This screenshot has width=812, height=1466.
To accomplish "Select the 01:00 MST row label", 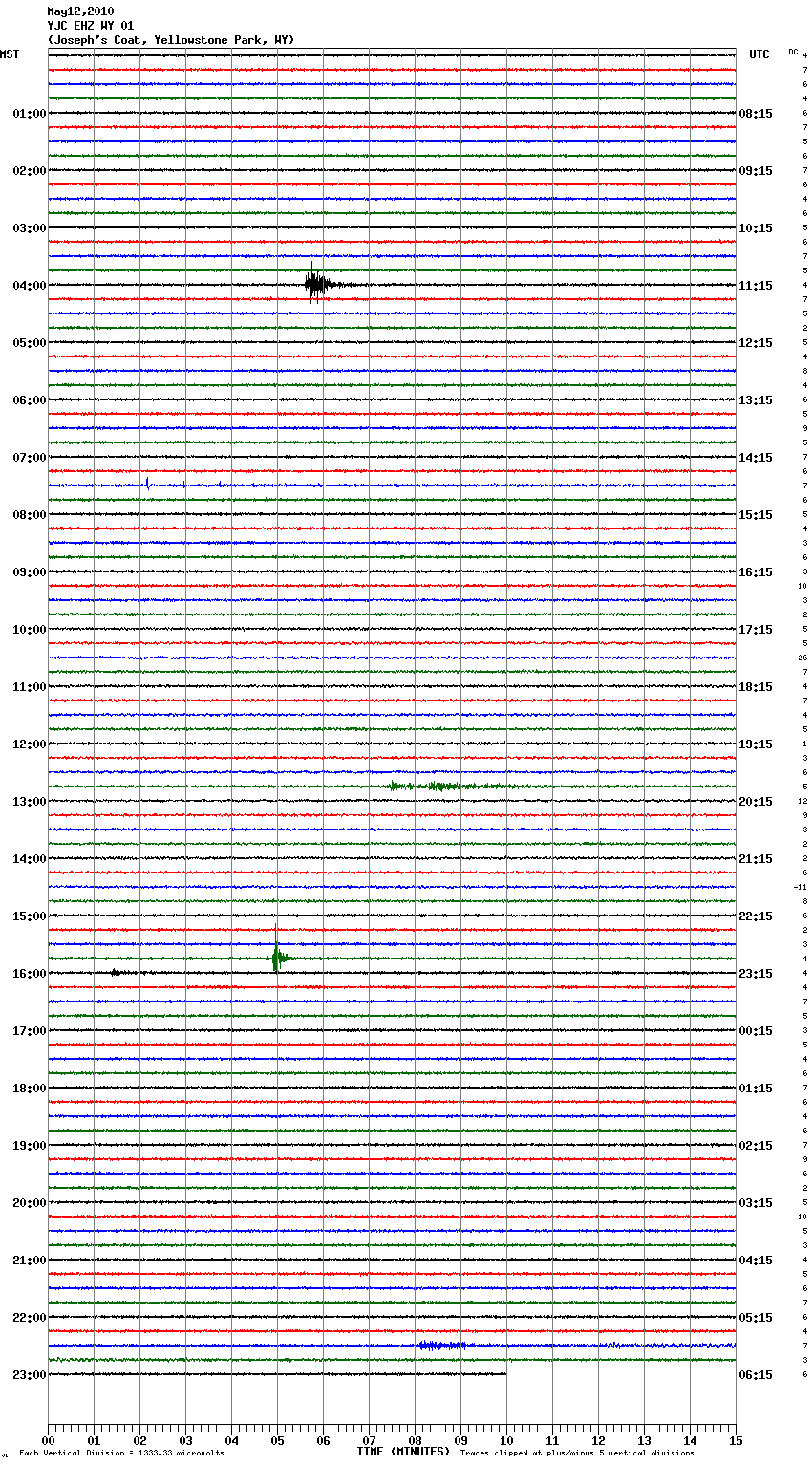I will point(29,114).
